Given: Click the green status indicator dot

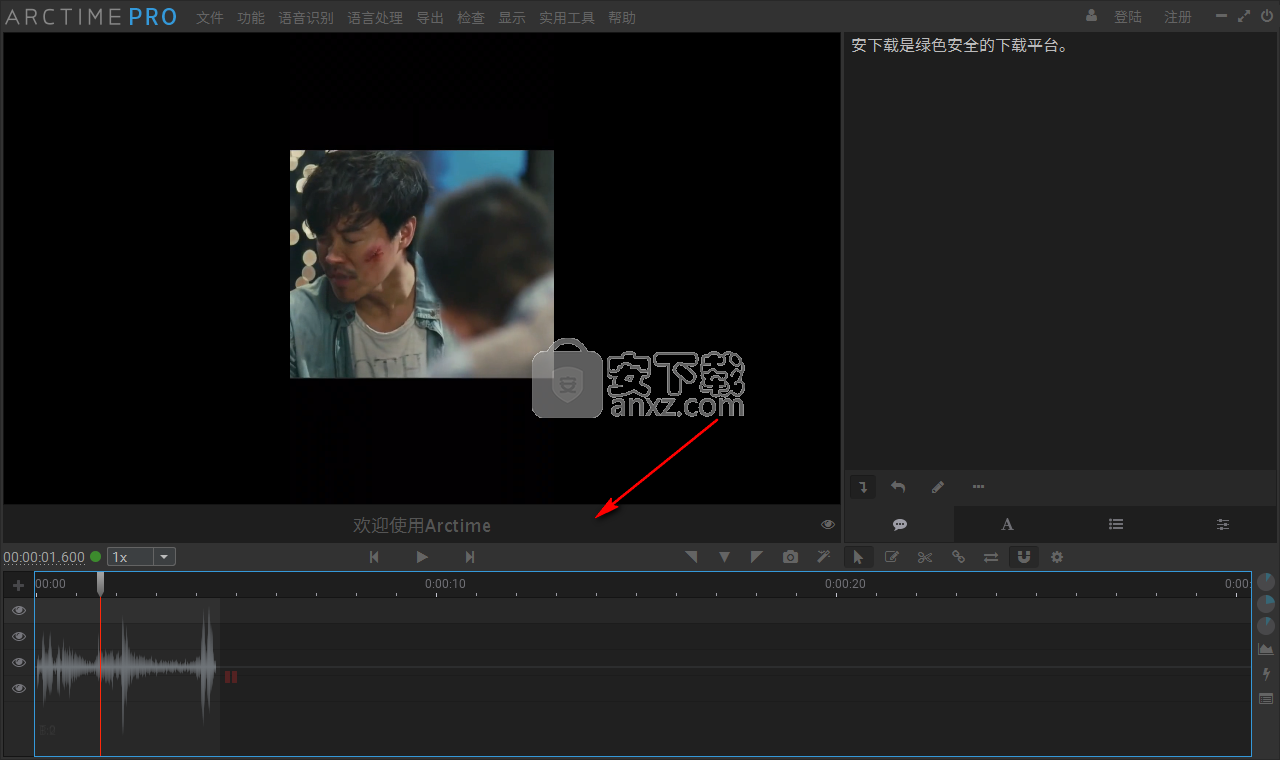Looking at the screenshot, I should (x=96, y=557).
